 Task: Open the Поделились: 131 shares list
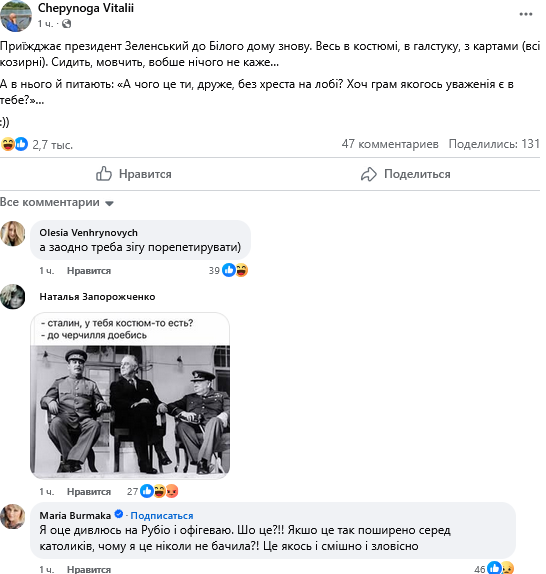(x=494, y=144)
